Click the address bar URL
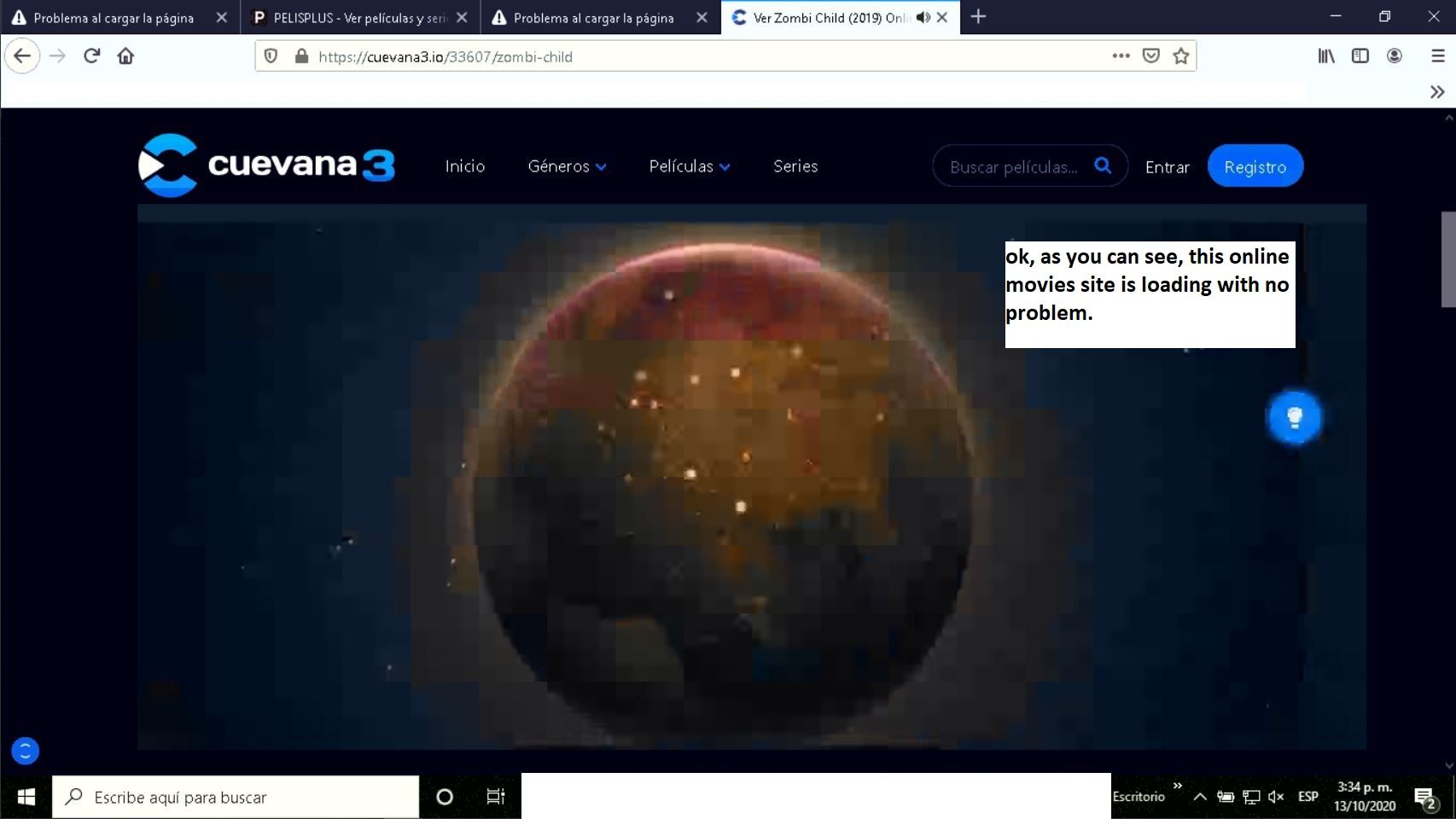This screenshot has height=819, width=1456. coord(445,57)
